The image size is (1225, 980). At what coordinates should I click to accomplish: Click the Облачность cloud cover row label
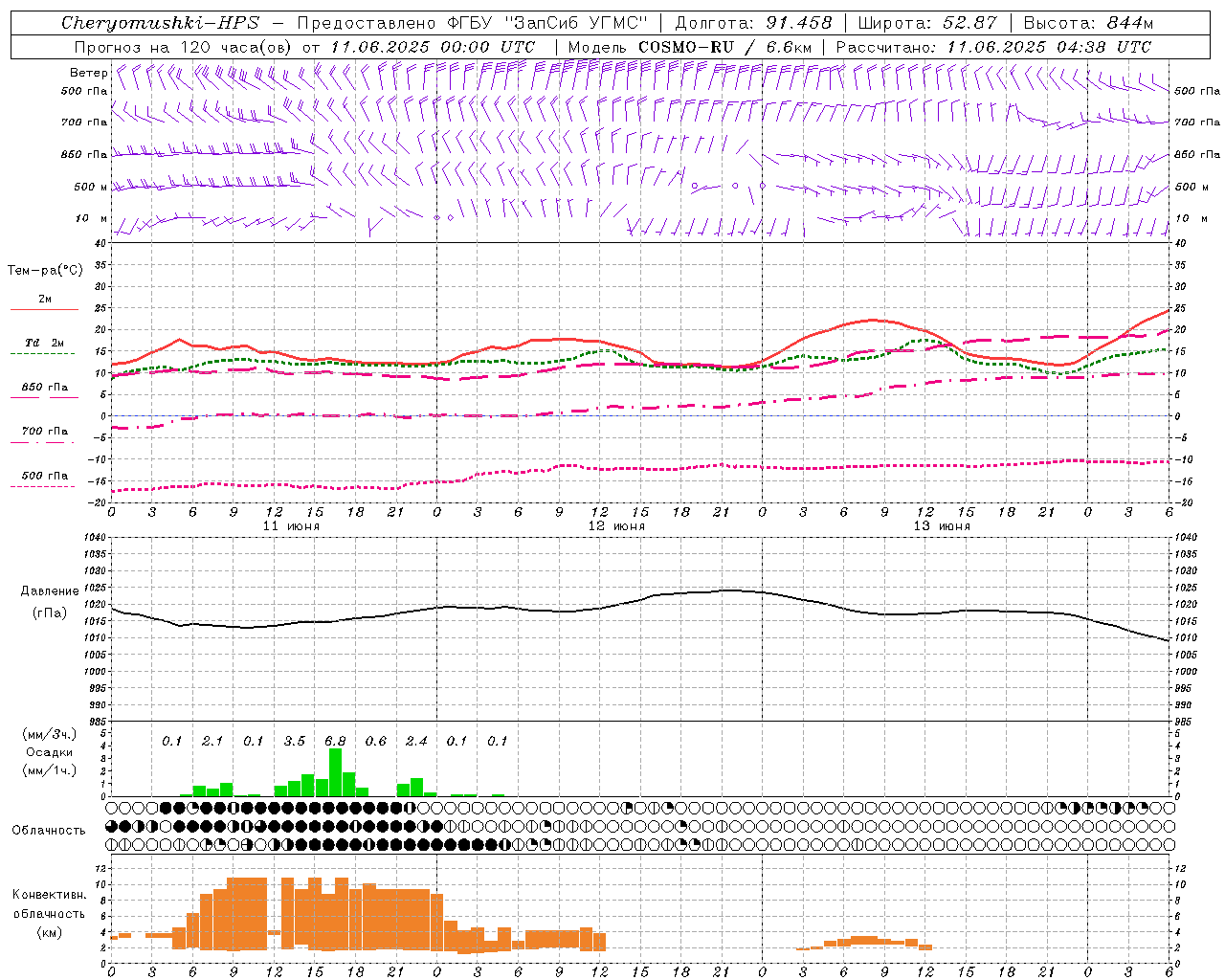pyautogui.click(x=49, y=831)
